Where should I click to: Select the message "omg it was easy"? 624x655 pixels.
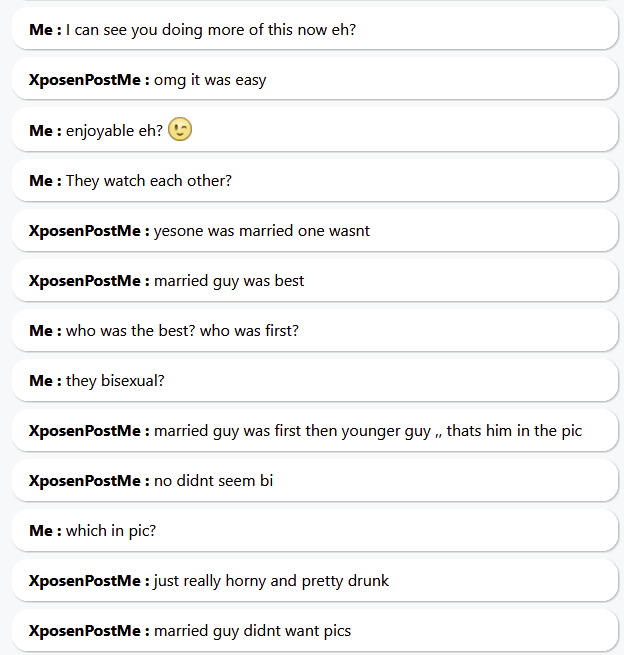coord(210,80)
